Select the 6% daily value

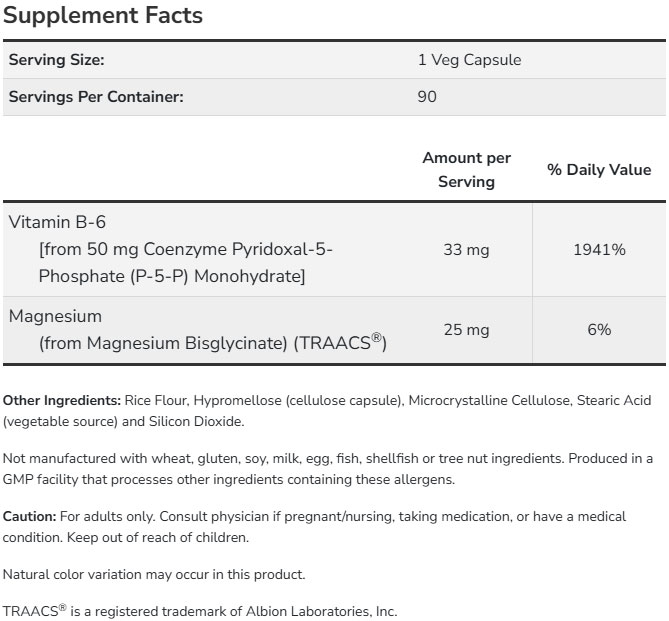tap(599, 329)
